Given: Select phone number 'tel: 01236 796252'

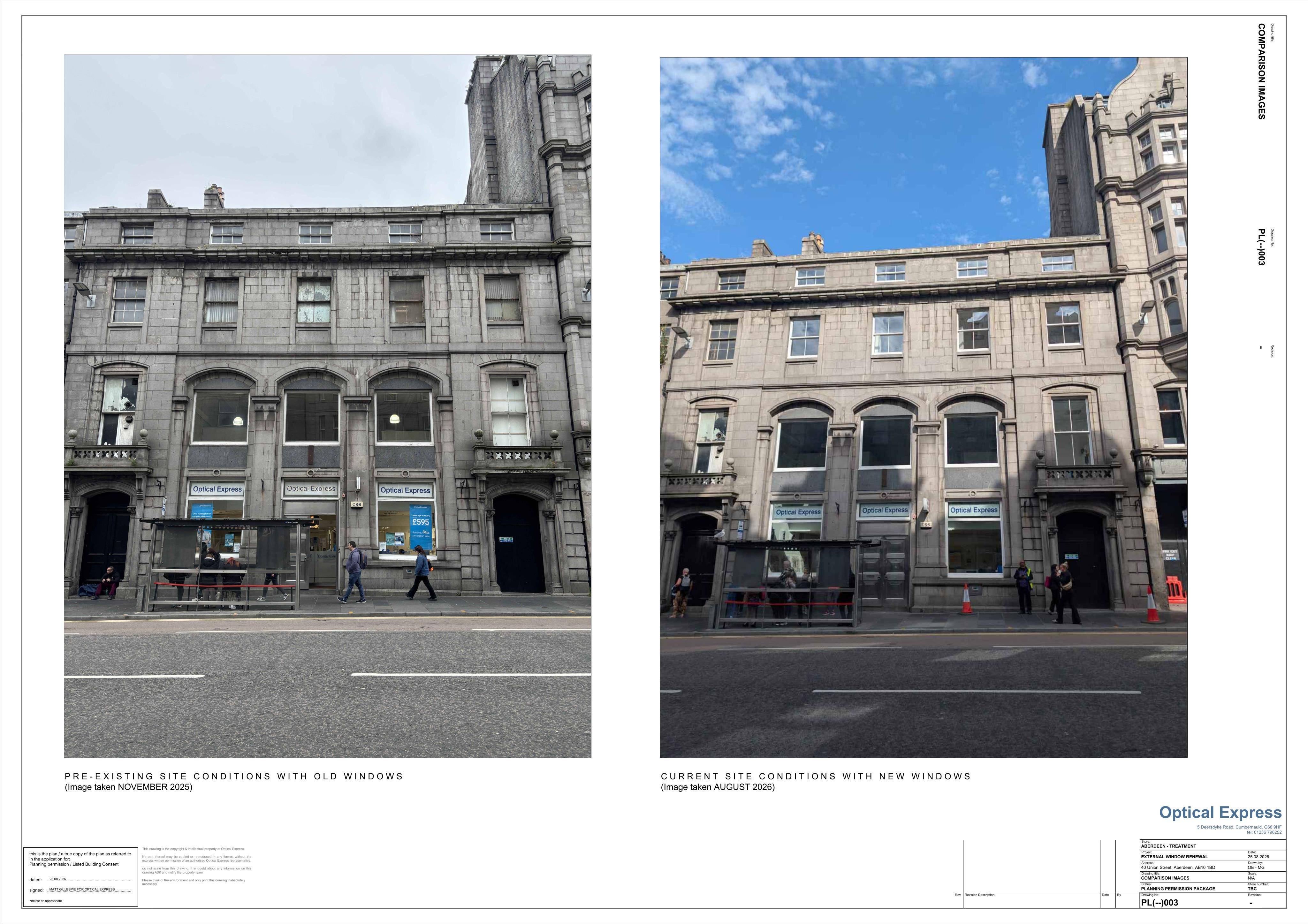Looking at the screenshot, I should 1264,832.
